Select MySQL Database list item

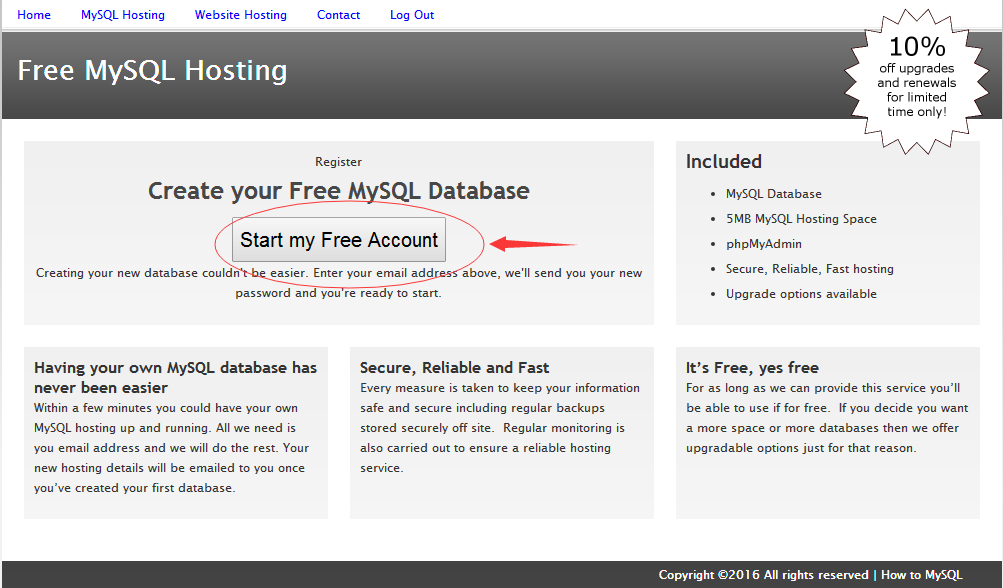pyautogui.click(x=773, y=194)
